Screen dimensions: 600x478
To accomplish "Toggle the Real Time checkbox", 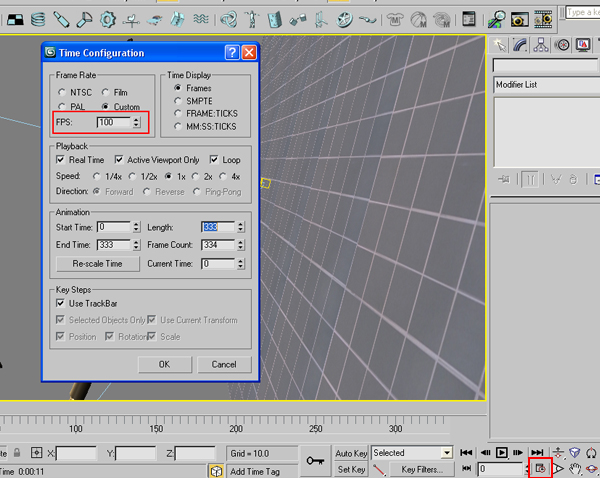I will coord(60,159).
